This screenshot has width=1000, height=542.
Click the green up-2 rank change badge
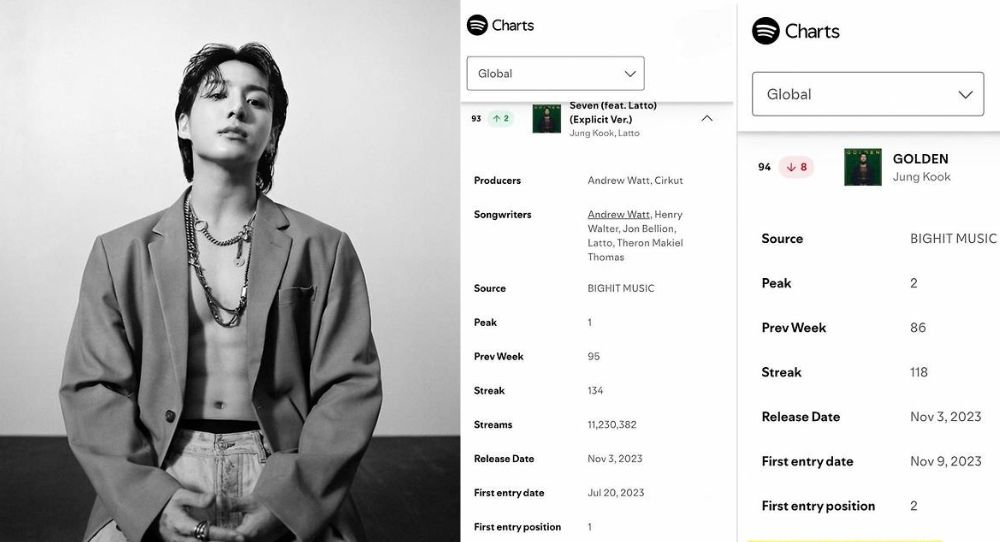click(501, 119)
